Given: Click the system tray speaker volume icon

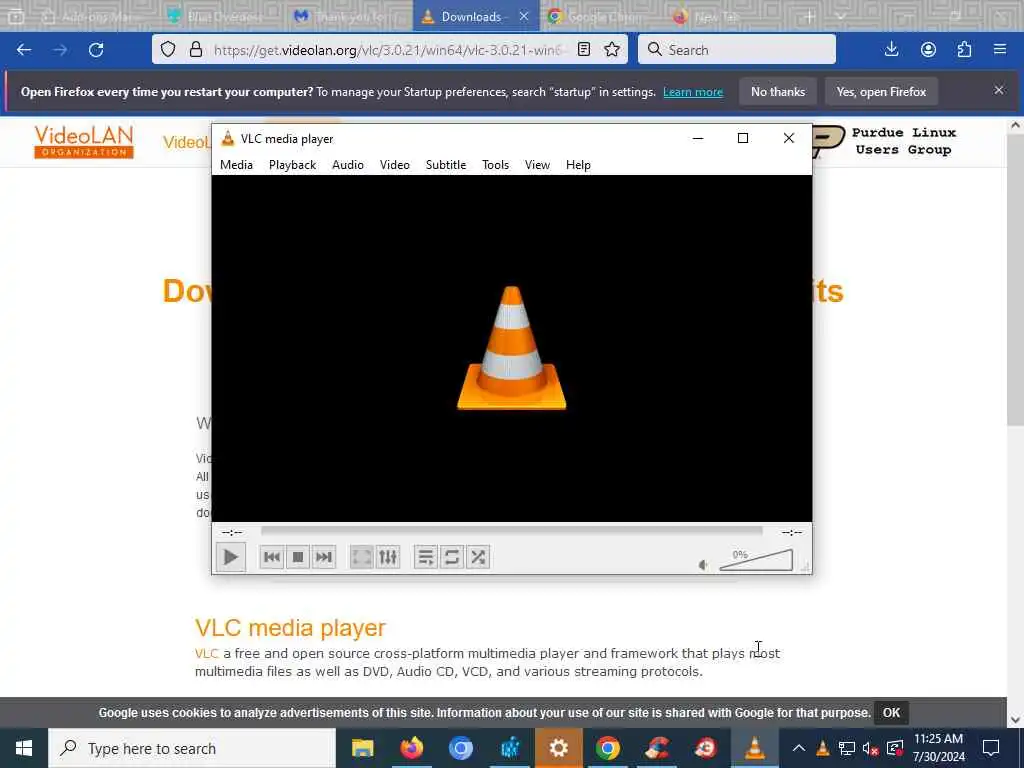Looking at the screenshot, I should [x=871, y=748].
